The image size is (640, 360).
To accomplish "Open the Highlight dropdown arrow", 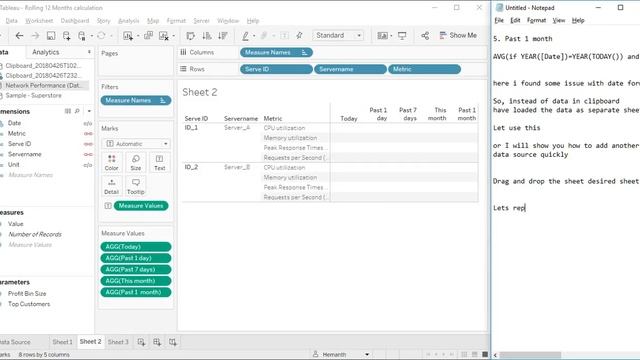I will point(254,36).
